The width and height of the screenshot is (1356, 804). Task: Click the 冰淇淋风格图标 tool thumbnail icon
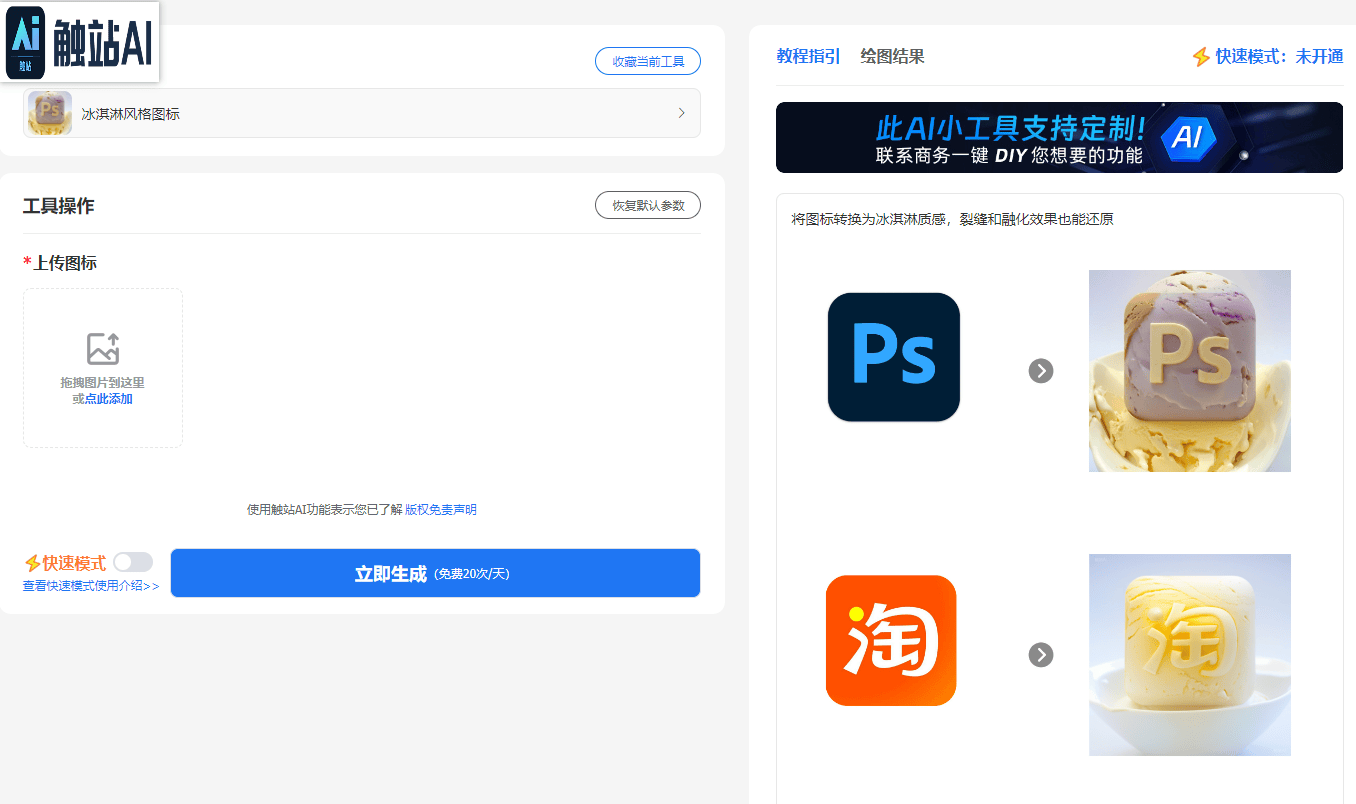tap(49, 113)
